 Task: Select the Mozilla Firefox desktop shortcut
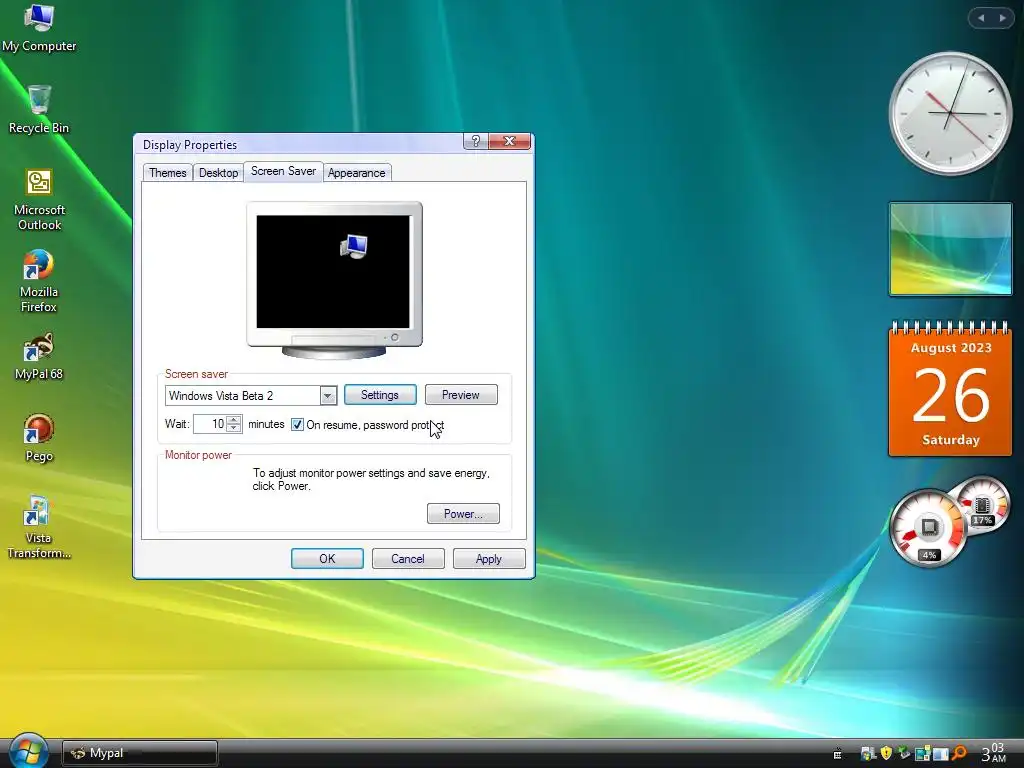coord(39,281)
